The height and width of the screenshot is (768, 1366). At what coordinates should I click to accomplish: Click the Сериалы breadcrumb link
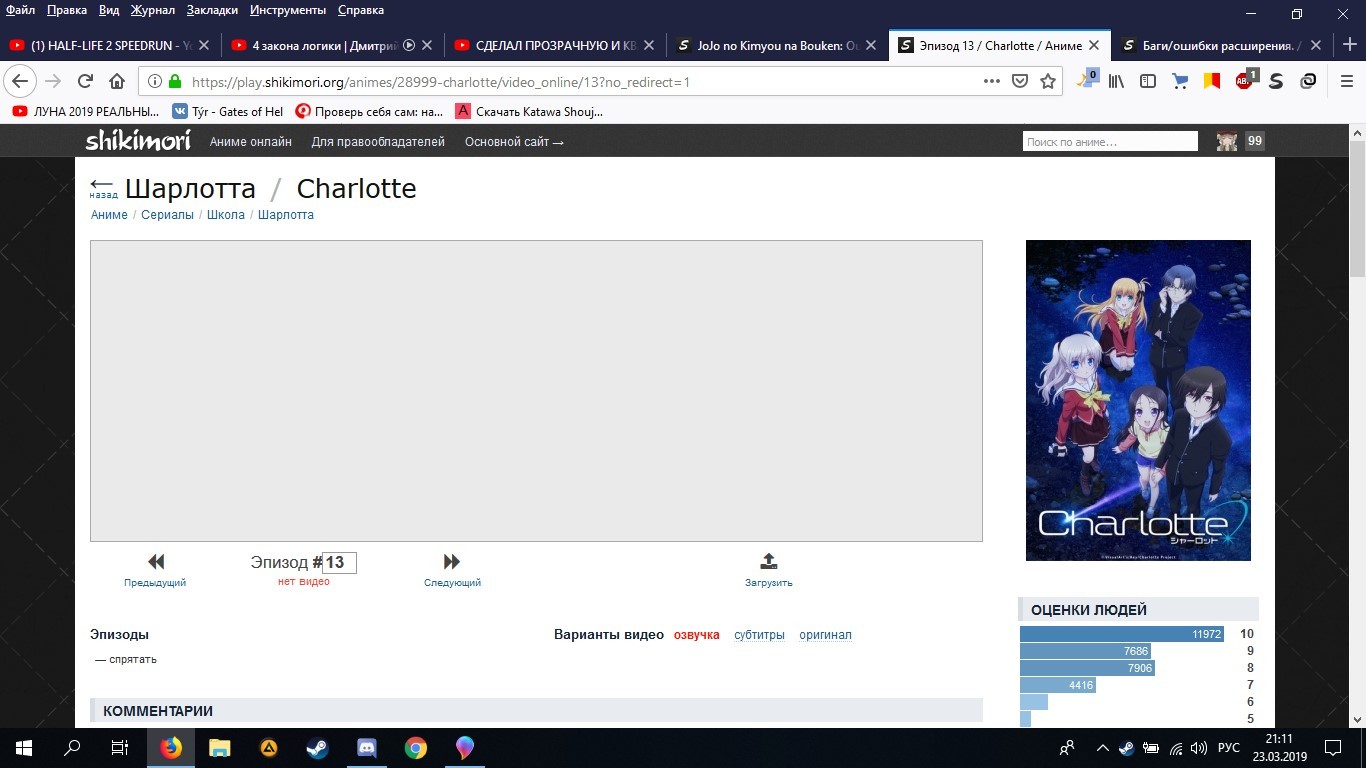[x=167, y=215]
